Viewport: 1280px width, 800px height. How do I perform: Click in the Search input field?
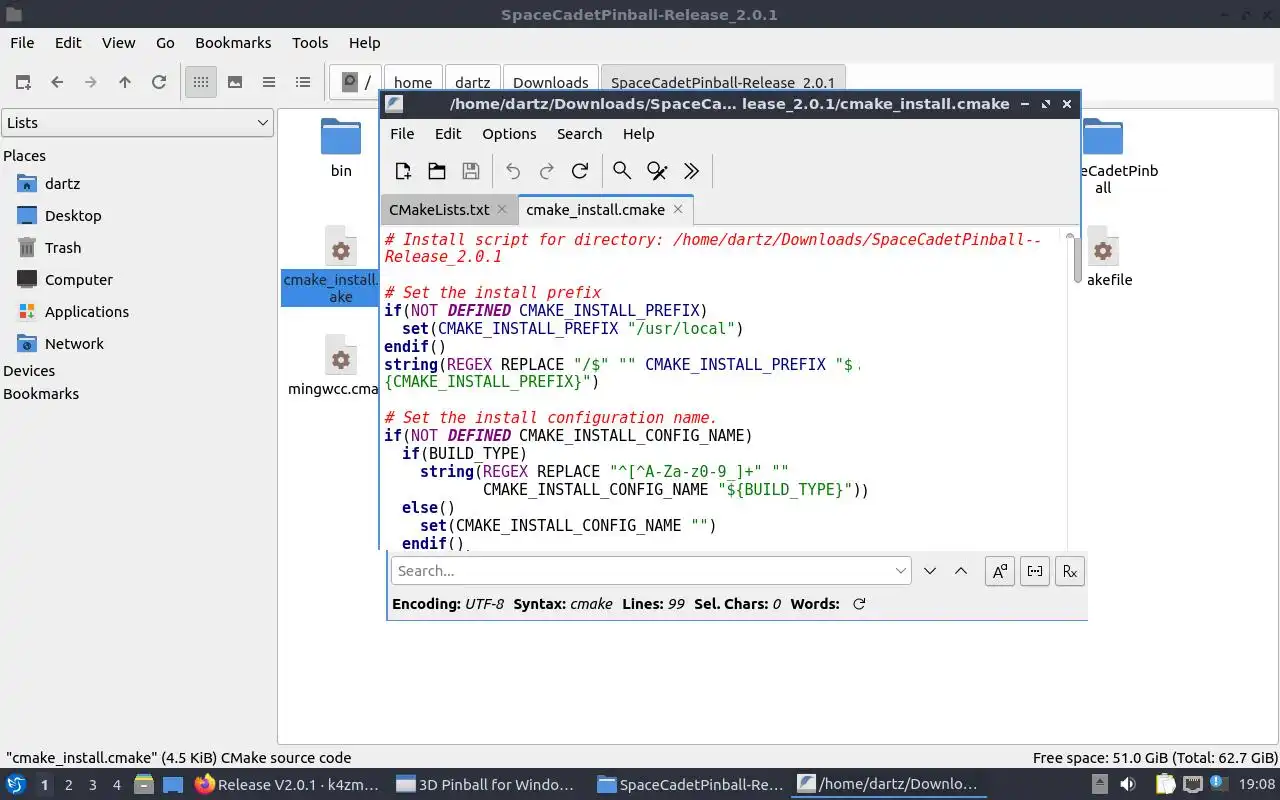[x=643, y=571]
